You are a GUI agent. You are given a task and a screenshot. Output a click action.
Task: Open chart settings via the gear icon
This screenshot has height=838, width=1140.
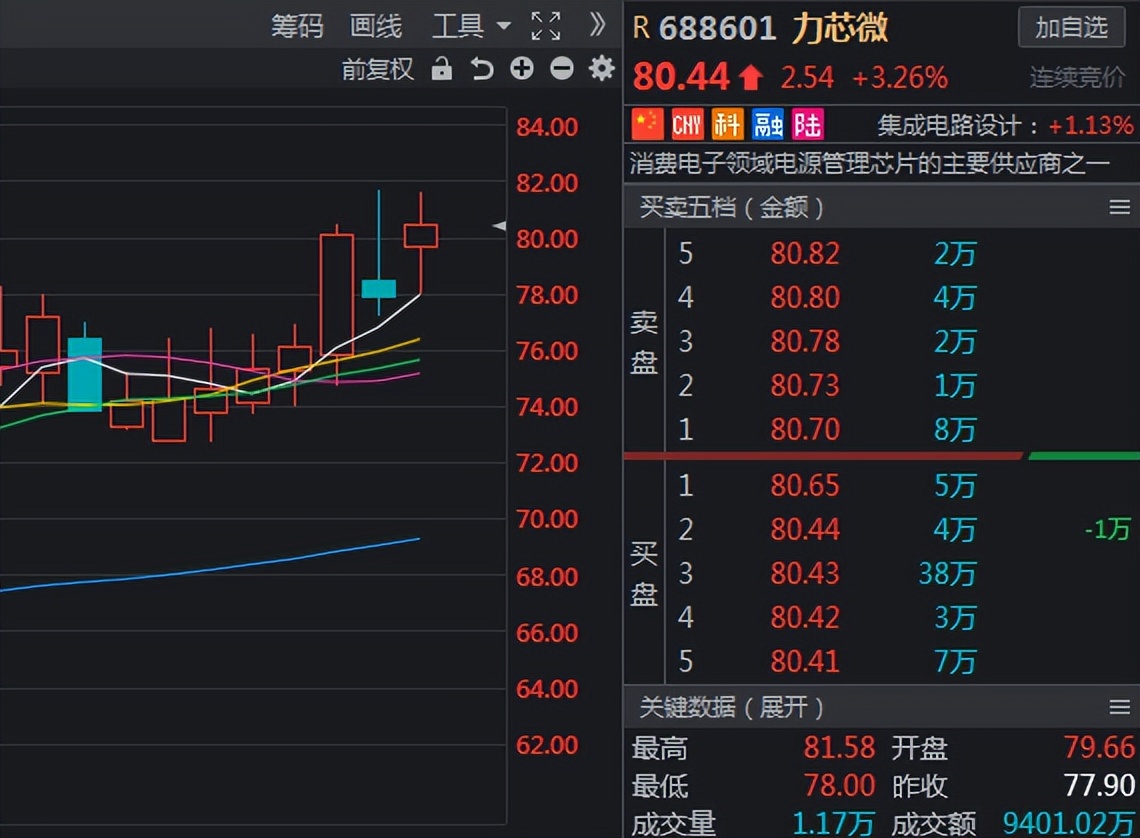[599, 69]
